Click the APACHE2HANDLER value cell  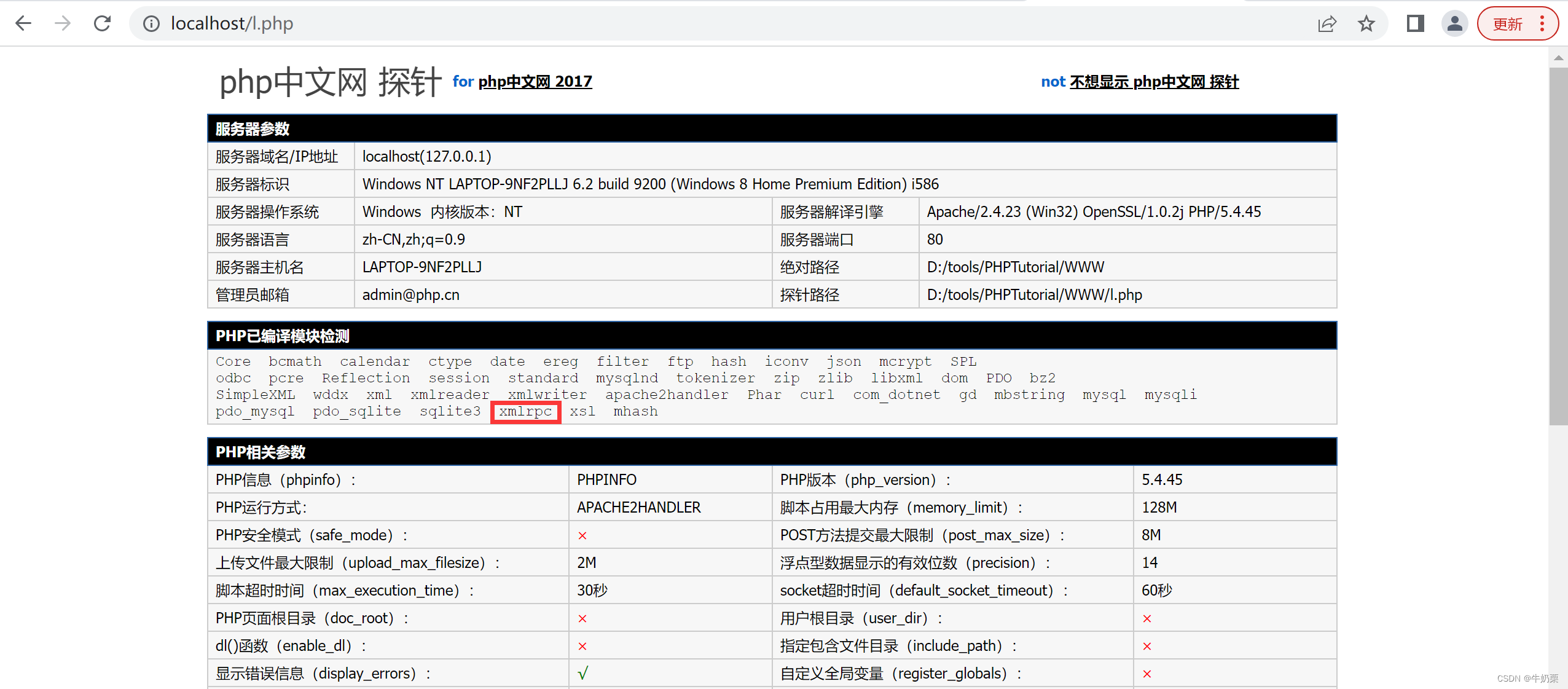[638, 507]
